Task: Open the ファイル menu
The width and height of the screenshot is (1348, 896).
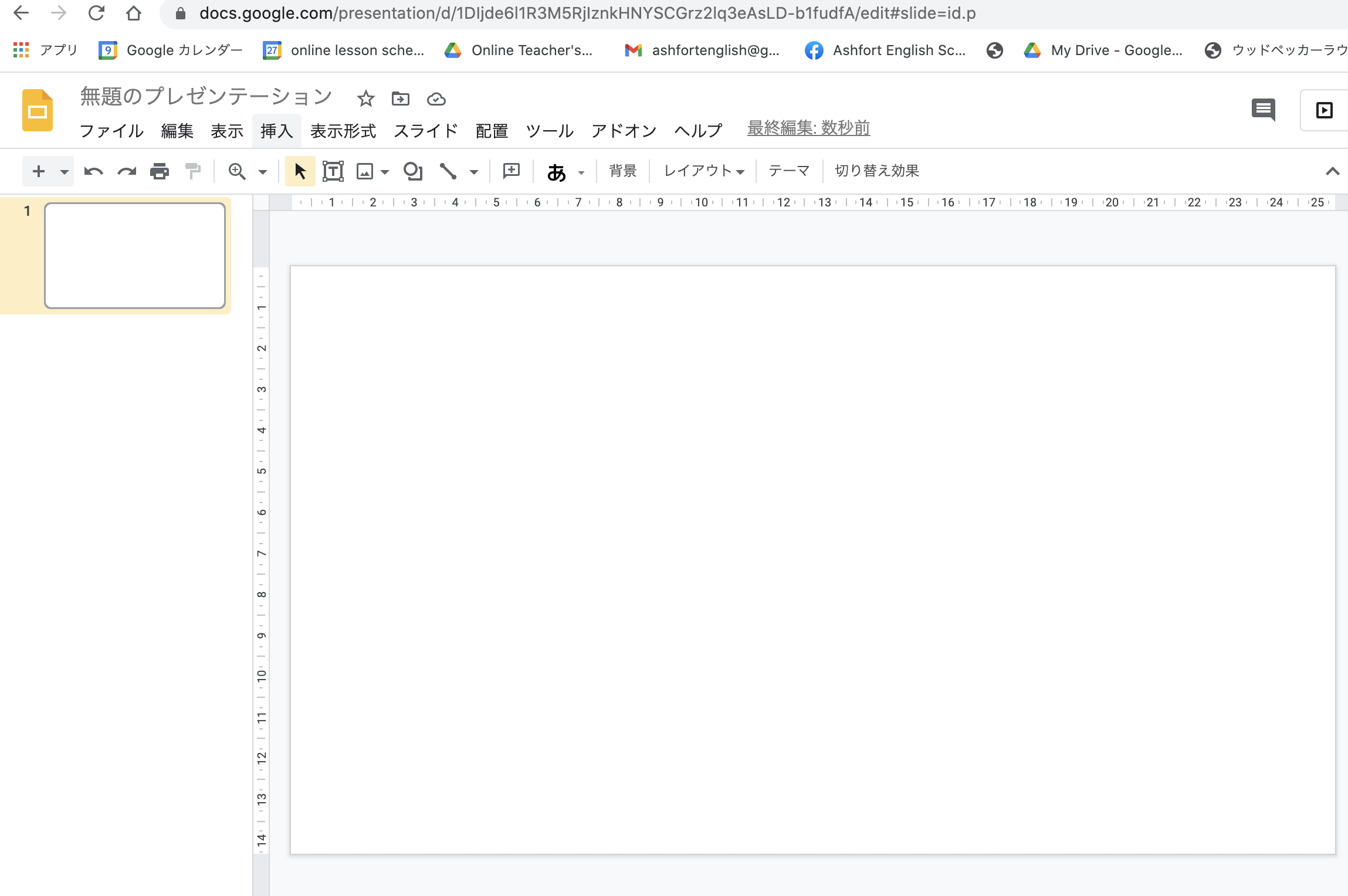Action: coord(111,131)
